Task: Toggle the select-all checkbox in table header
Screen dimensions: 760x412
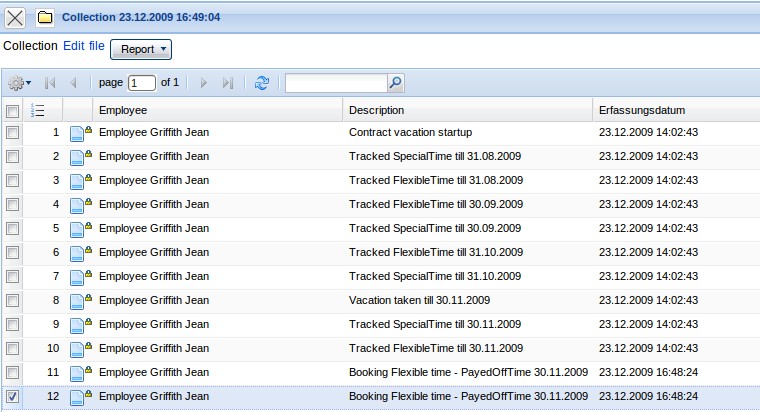Action: click(x=12, y=110)
